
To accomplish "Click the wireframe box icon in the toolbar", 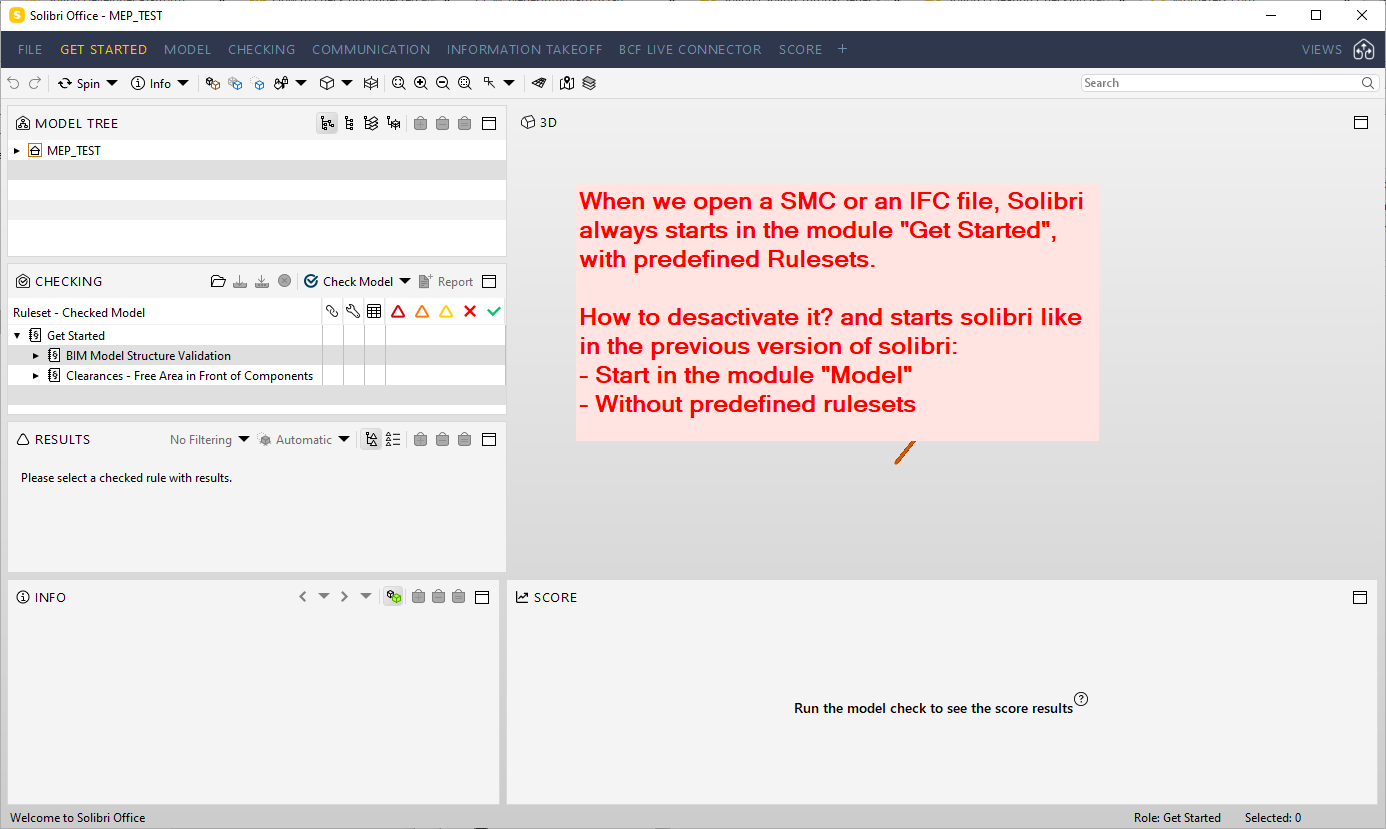I will point(371,84).
